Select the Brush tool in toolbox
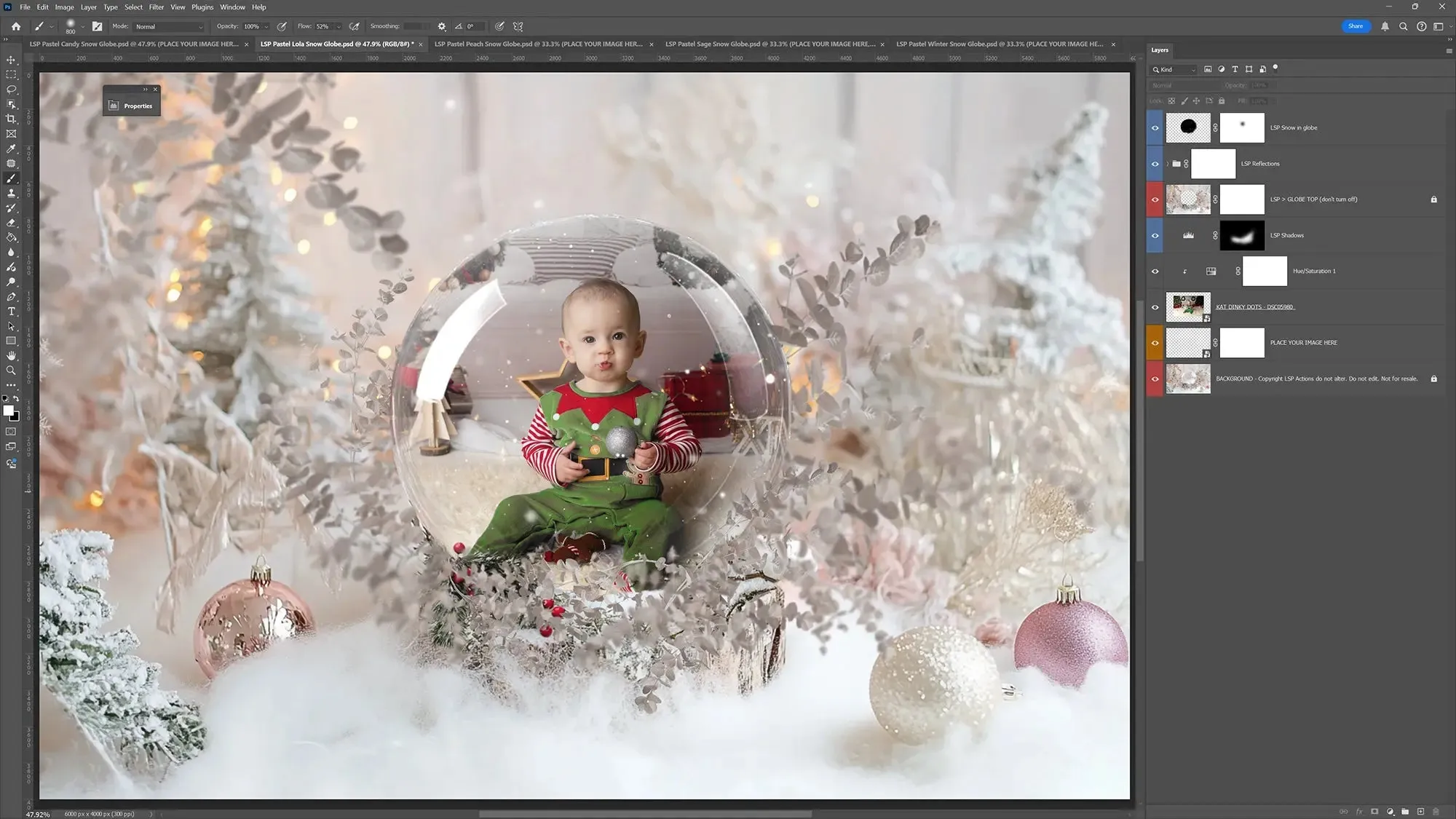The width and height of the screenshot is (1456, 819). (11, 178)
